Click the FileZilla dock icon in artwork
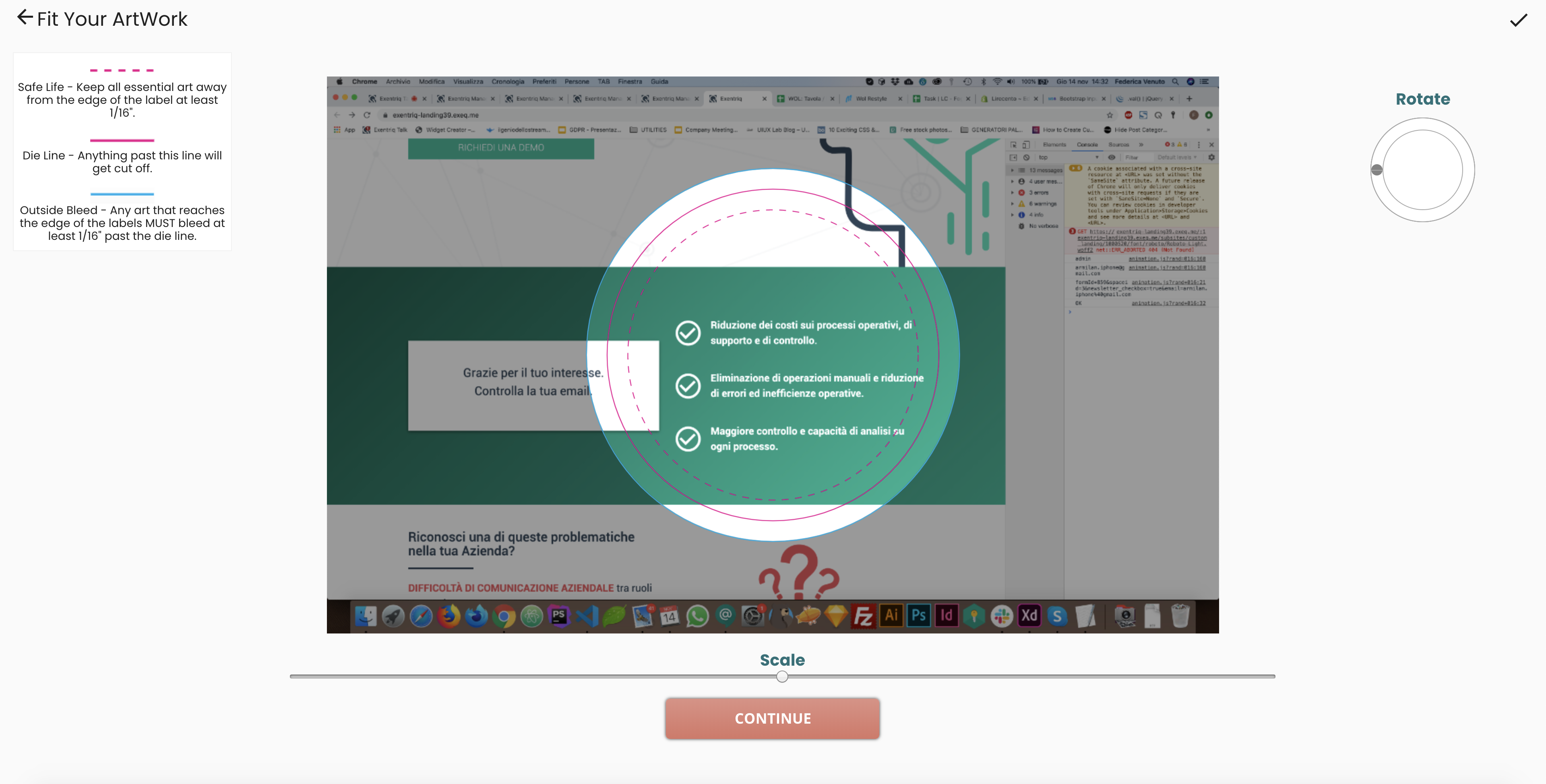 tap(863, 616)
